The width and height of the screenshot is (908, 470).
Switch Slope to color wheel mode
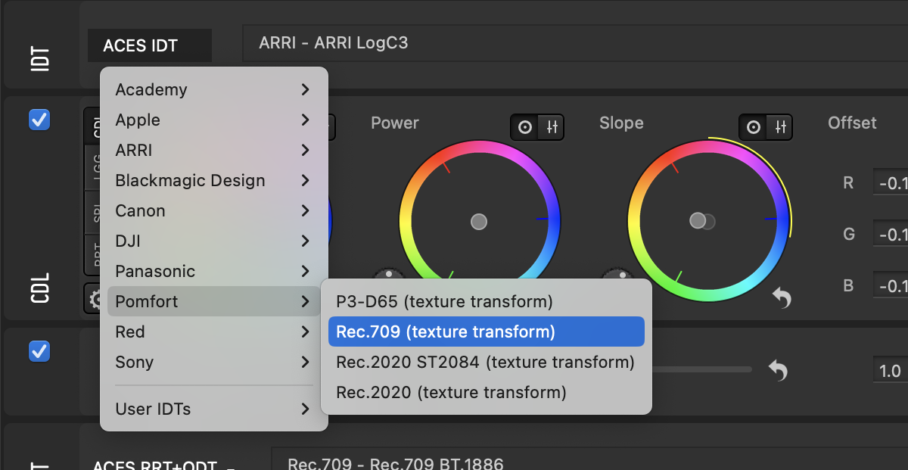click(753, 127)
